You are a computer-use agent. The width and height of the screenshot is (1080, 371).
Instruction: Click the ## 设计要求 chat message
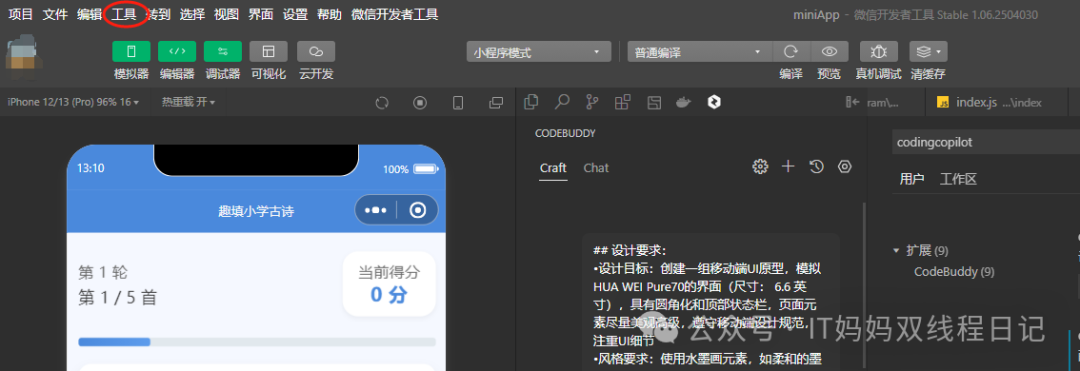(711, 303)
